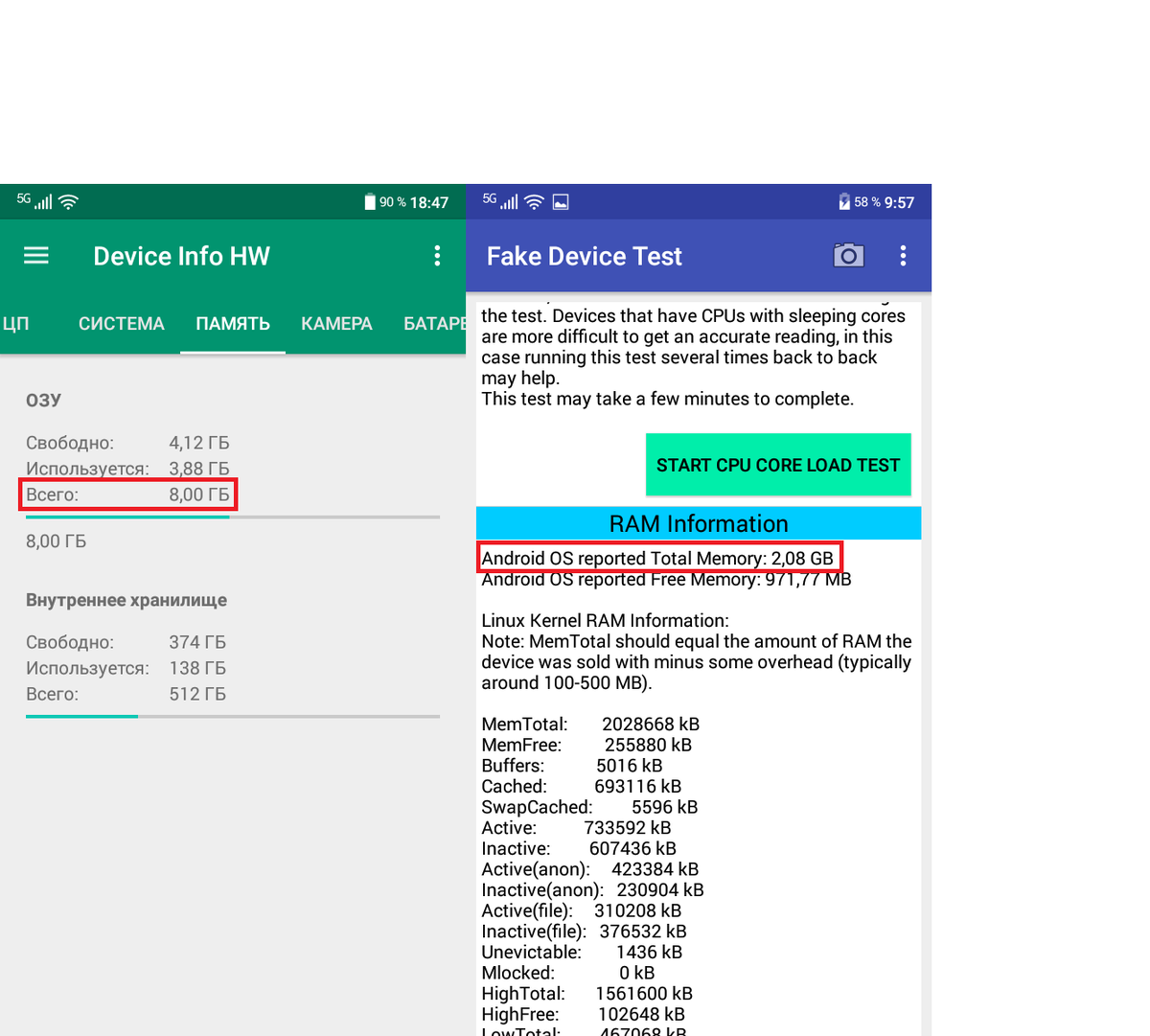
Task: Tap the 5G signal icon in Fake Device Test status bar
Action: coord(500,201)
